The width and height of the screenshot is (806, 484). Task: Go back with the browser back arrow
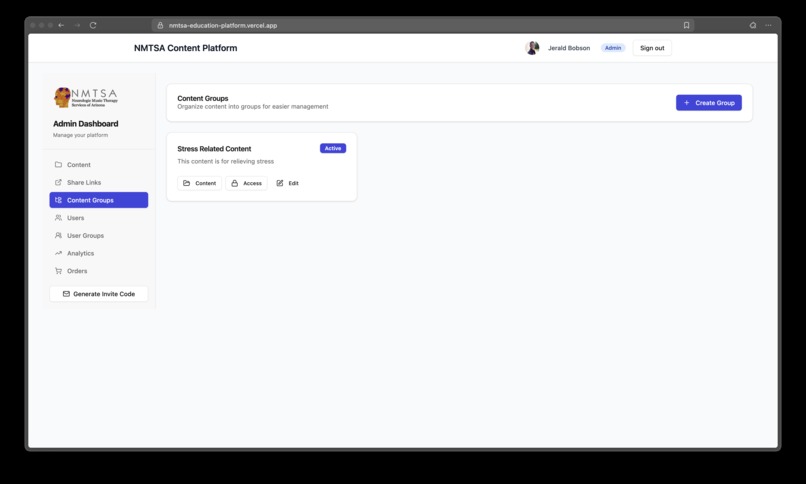pos(61,25)
